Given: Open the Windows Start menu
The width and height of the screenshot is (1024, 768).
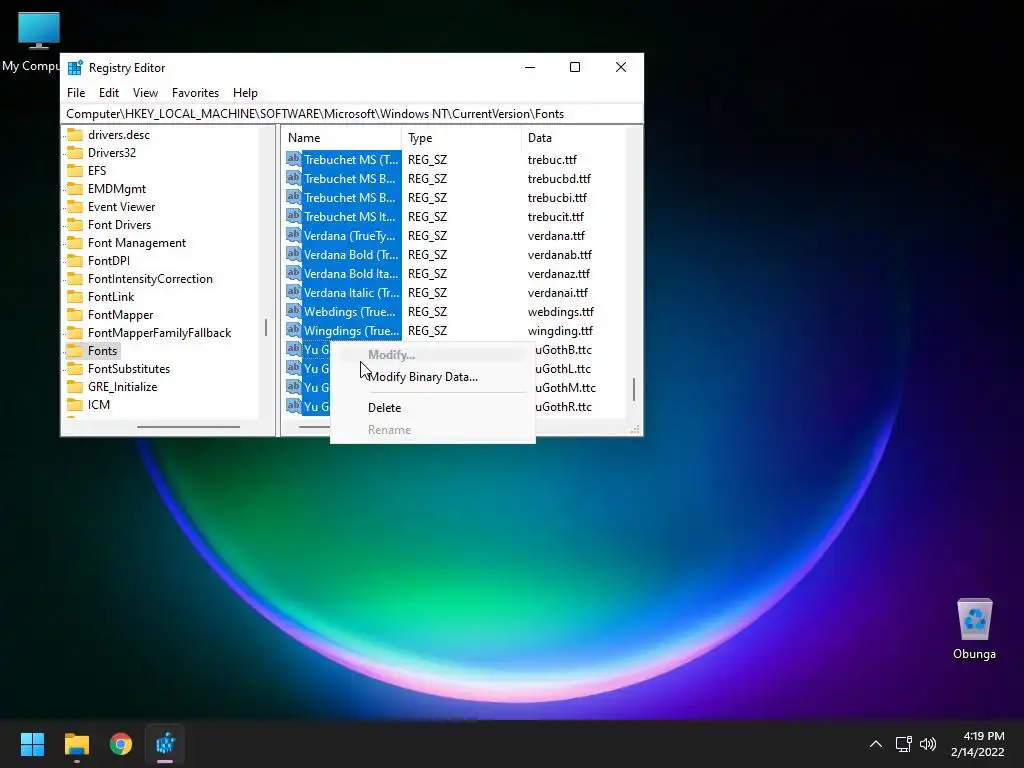Looking at the screenshot, I should (x=32, y=744).
